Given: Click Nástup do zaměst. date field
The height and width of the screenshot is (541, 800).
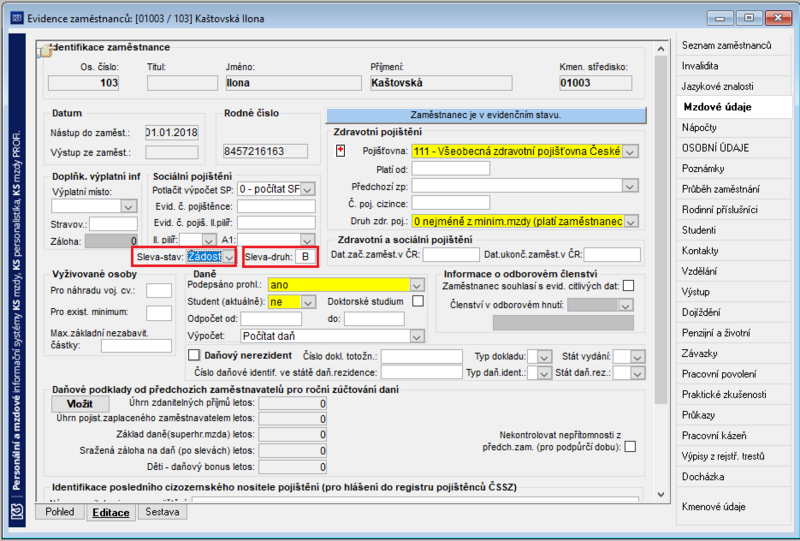Looking at the screenshot, I should [172, 133].
